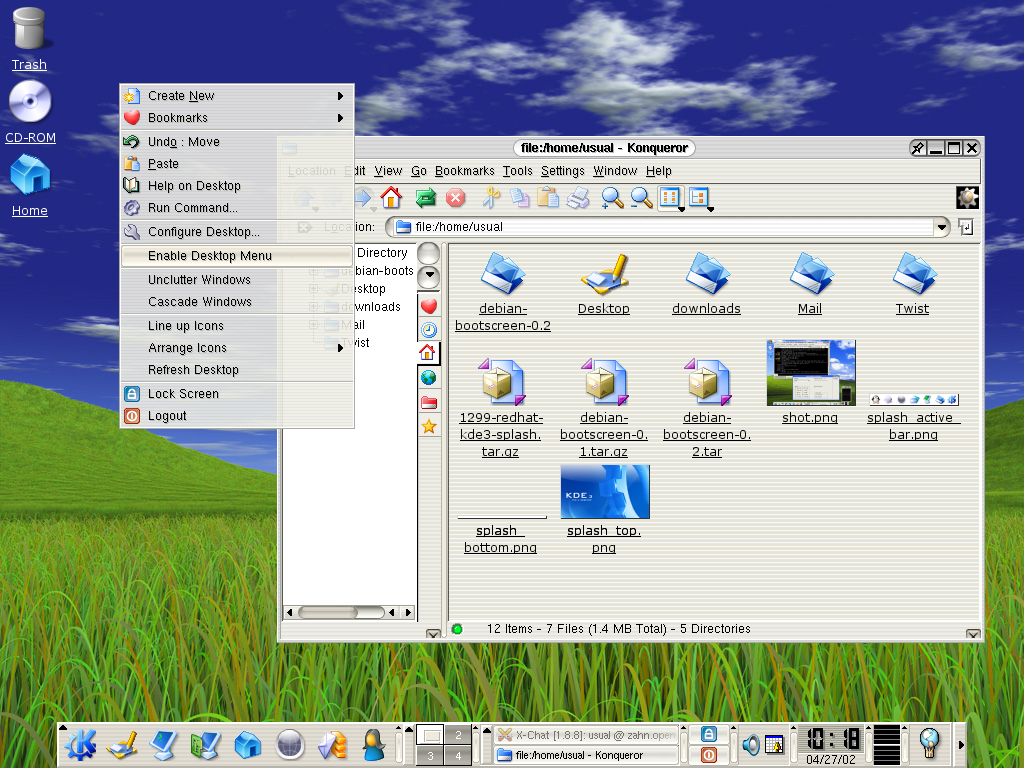Switch to virtual desktop 4 in pager

[x=458, y=756]
